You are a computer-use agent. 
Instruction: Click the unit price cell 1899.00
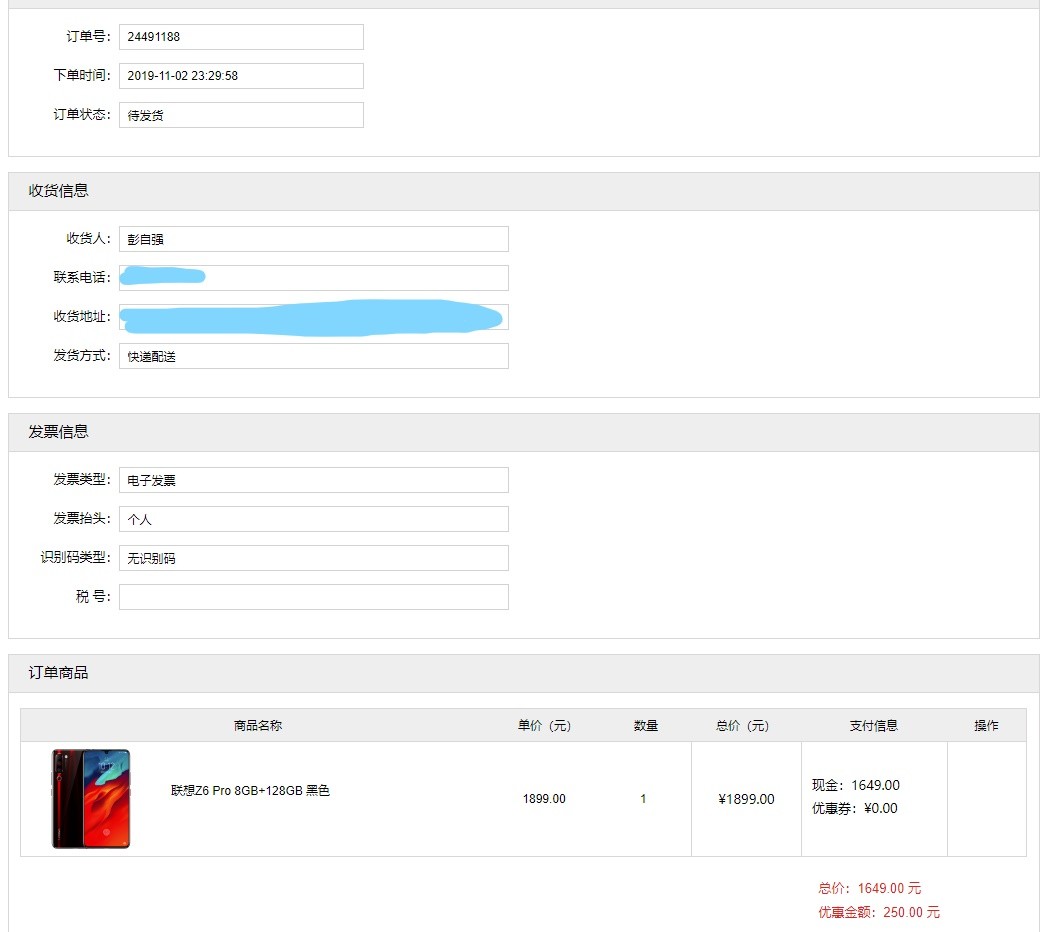tap(544, 799)
